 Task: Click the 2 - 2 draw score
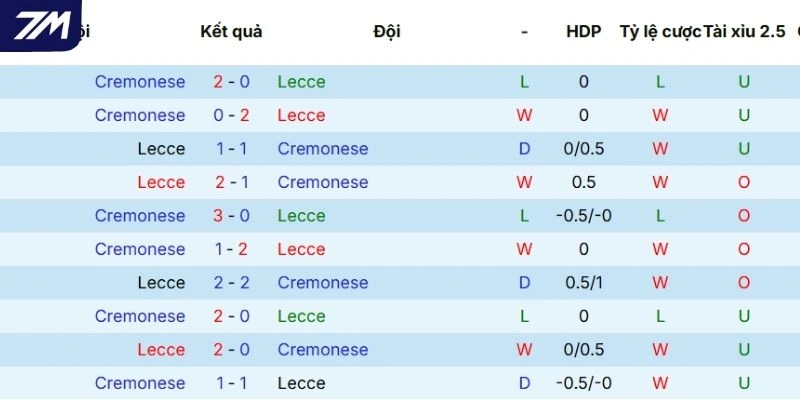231,283
